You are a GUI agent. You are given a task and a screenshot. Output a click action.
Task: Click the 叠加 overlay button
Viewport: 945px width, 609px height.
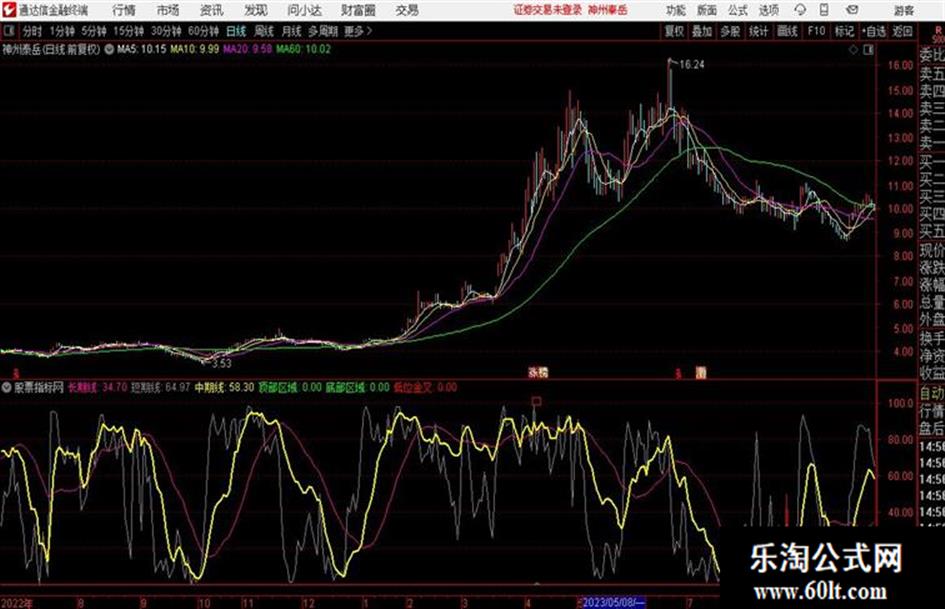[x=702, y=31]
